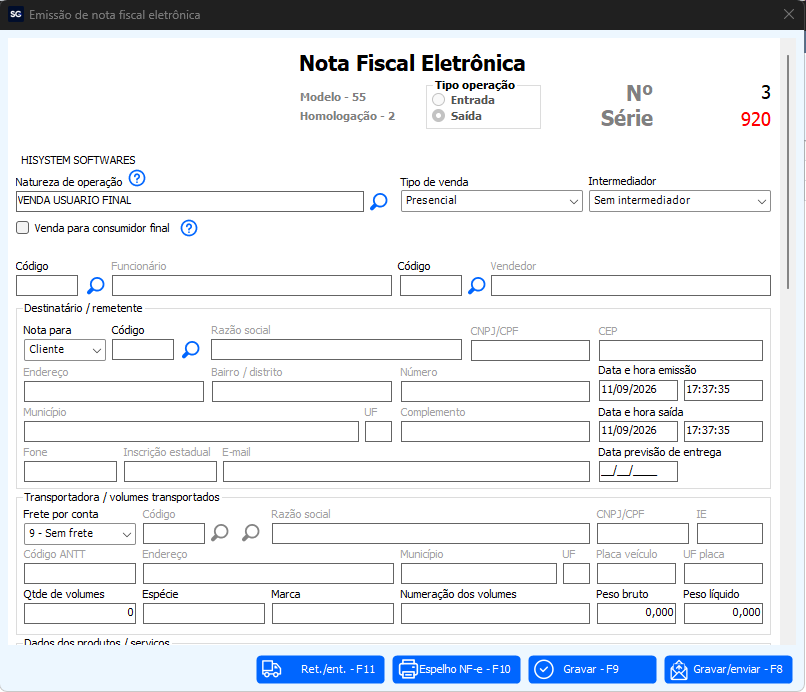Click the Marca field
The height and width of the screenshot is (692, 806).
click(x=333, y=613)
